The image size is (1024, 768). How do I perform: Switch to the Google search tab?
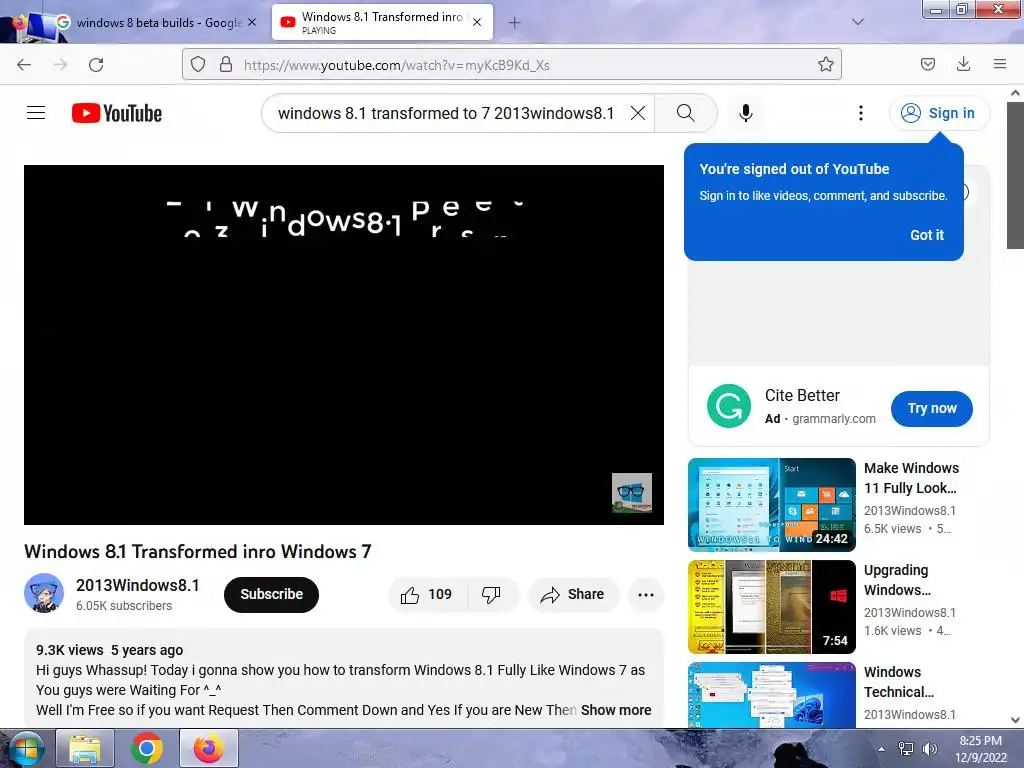(158, 22)
